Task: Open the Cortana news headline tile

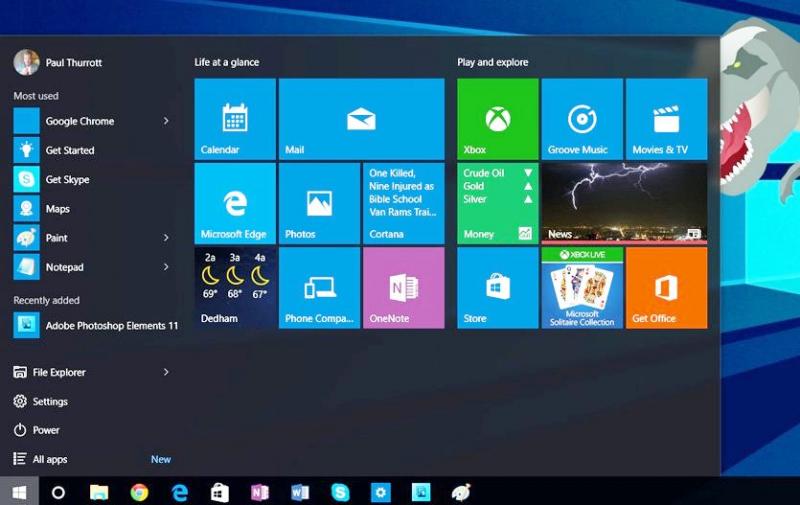Action: pos(404,204)
